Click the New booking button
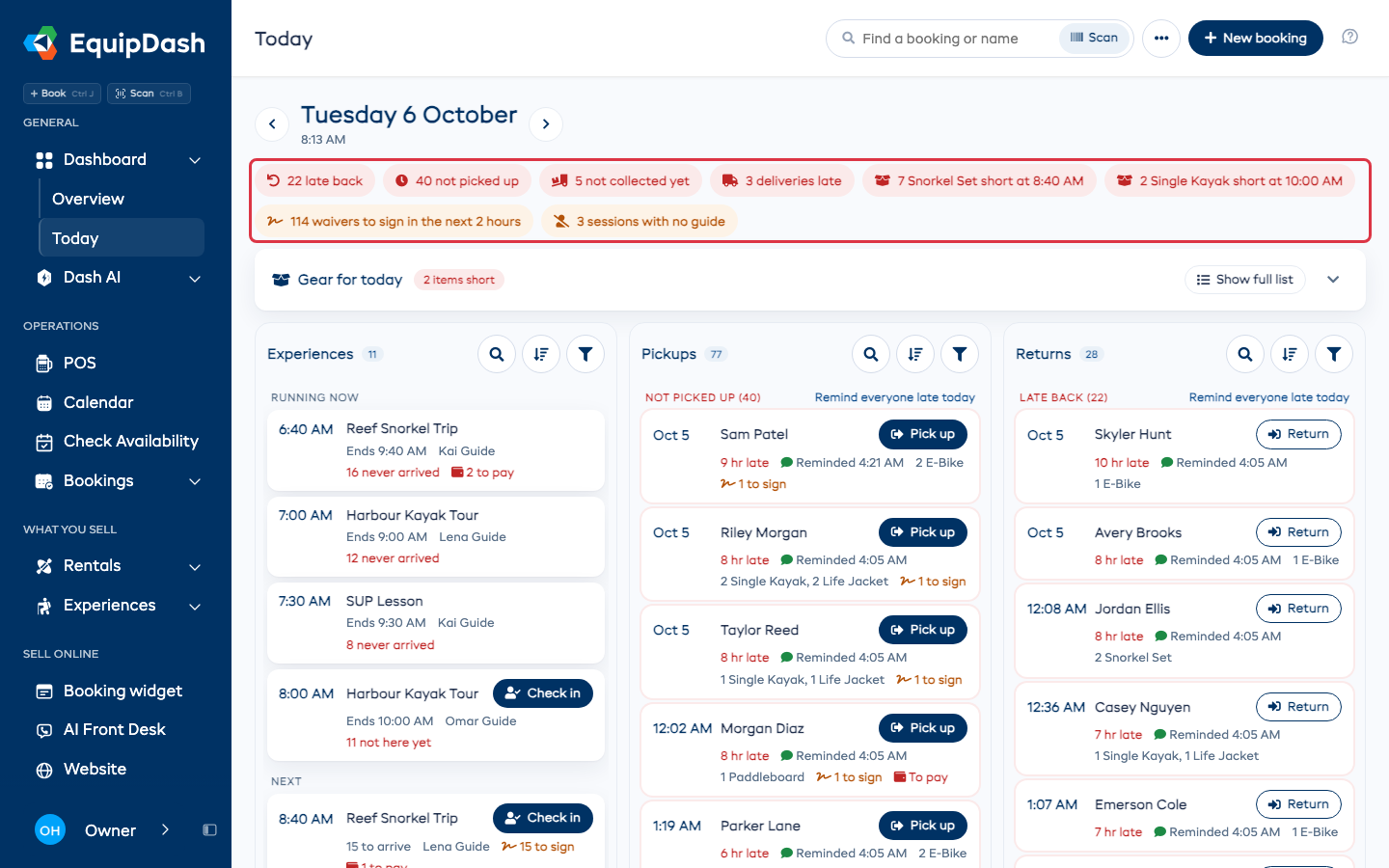Screen dimensions: 1389x868 [1255, 39]
